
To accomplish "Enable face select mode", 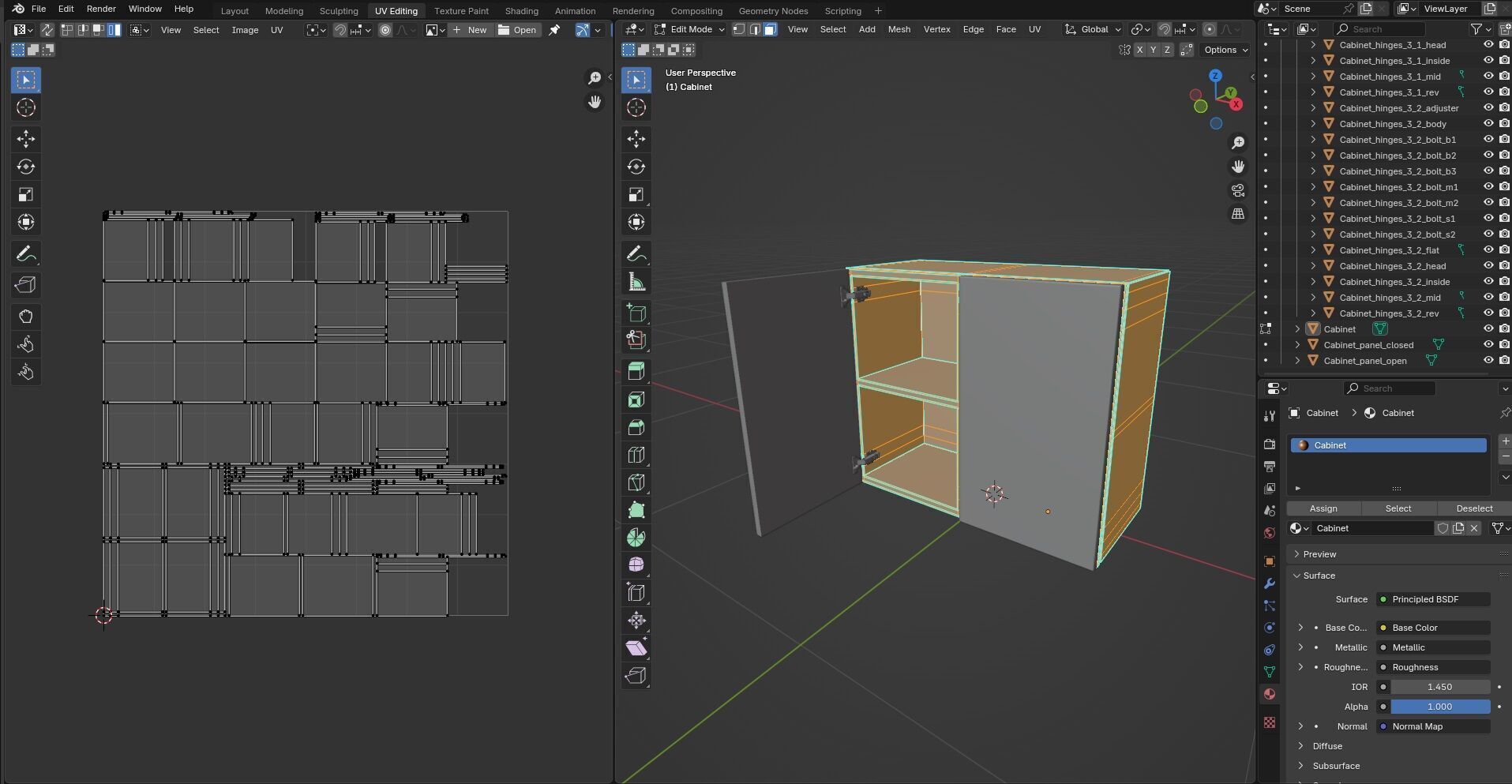I will (770, 29).
